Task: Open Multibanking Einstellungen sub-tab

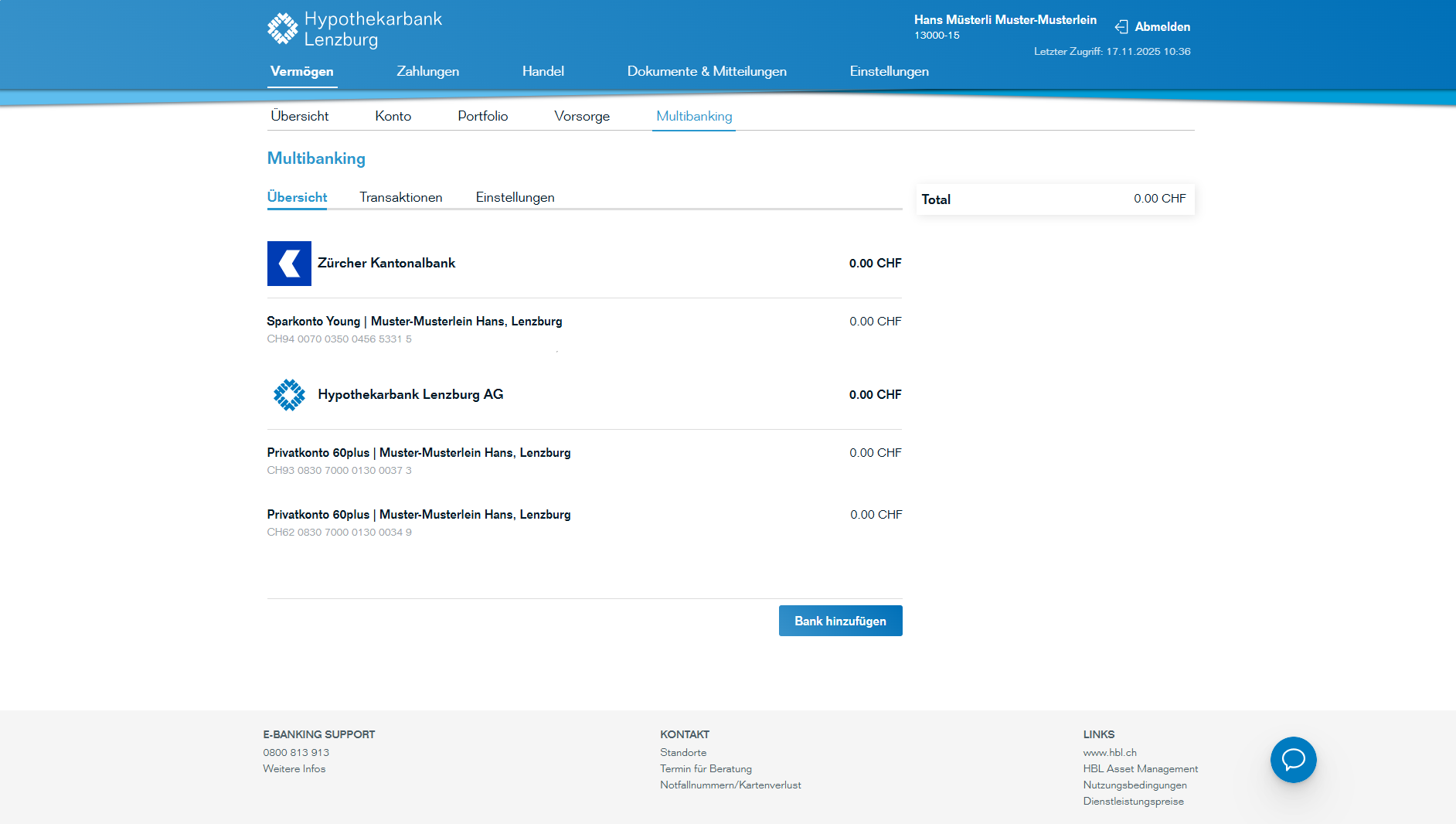Action: click(x=515, y=197)
